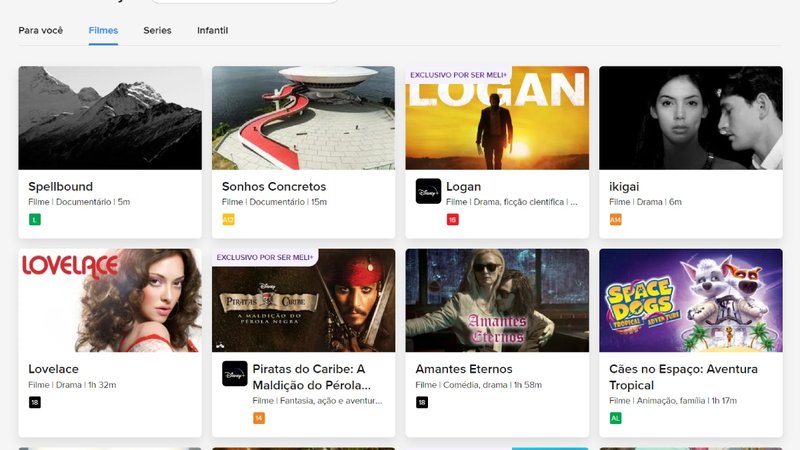Click the Exclusivo por ser Meli+ label on Piratas
Screen dimensions: 800x450
click(265, 257)
